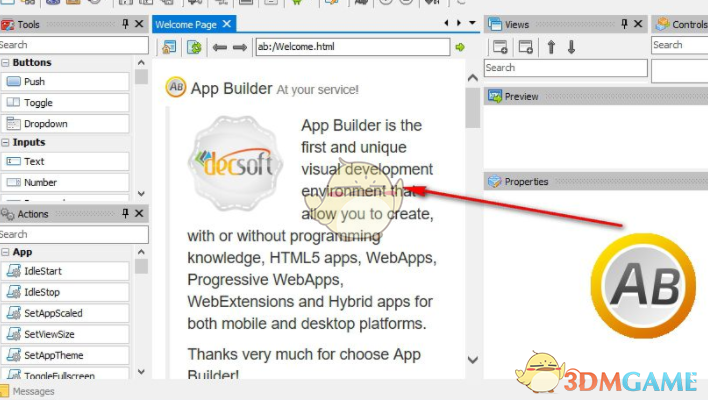Click the first add view icon
Image resolution: width=708 pixels, height=400 pixels.
click(x=499, y=46)
